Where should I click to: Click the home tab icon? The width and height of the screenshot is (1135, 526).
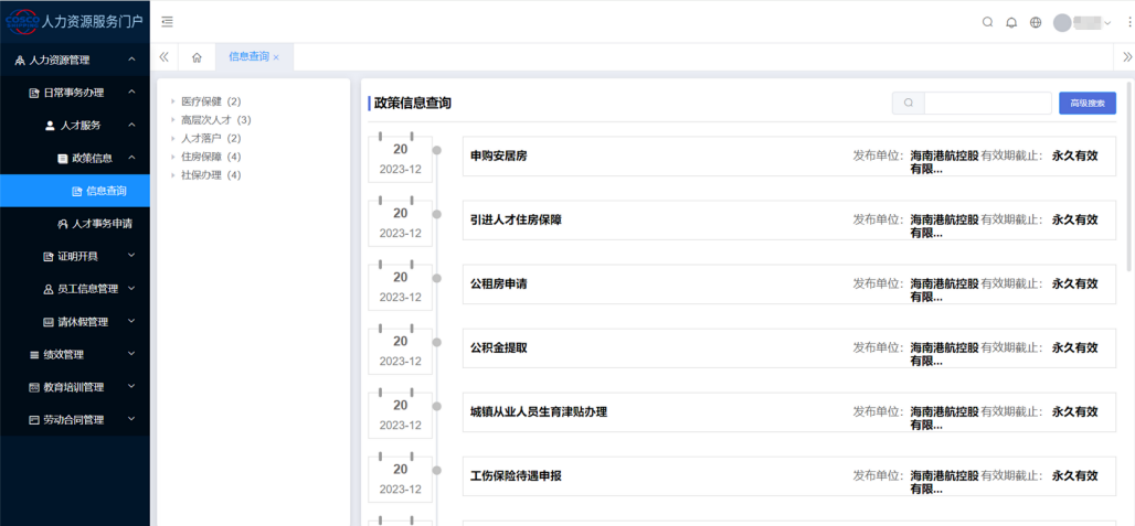click(x=196, y=57)
